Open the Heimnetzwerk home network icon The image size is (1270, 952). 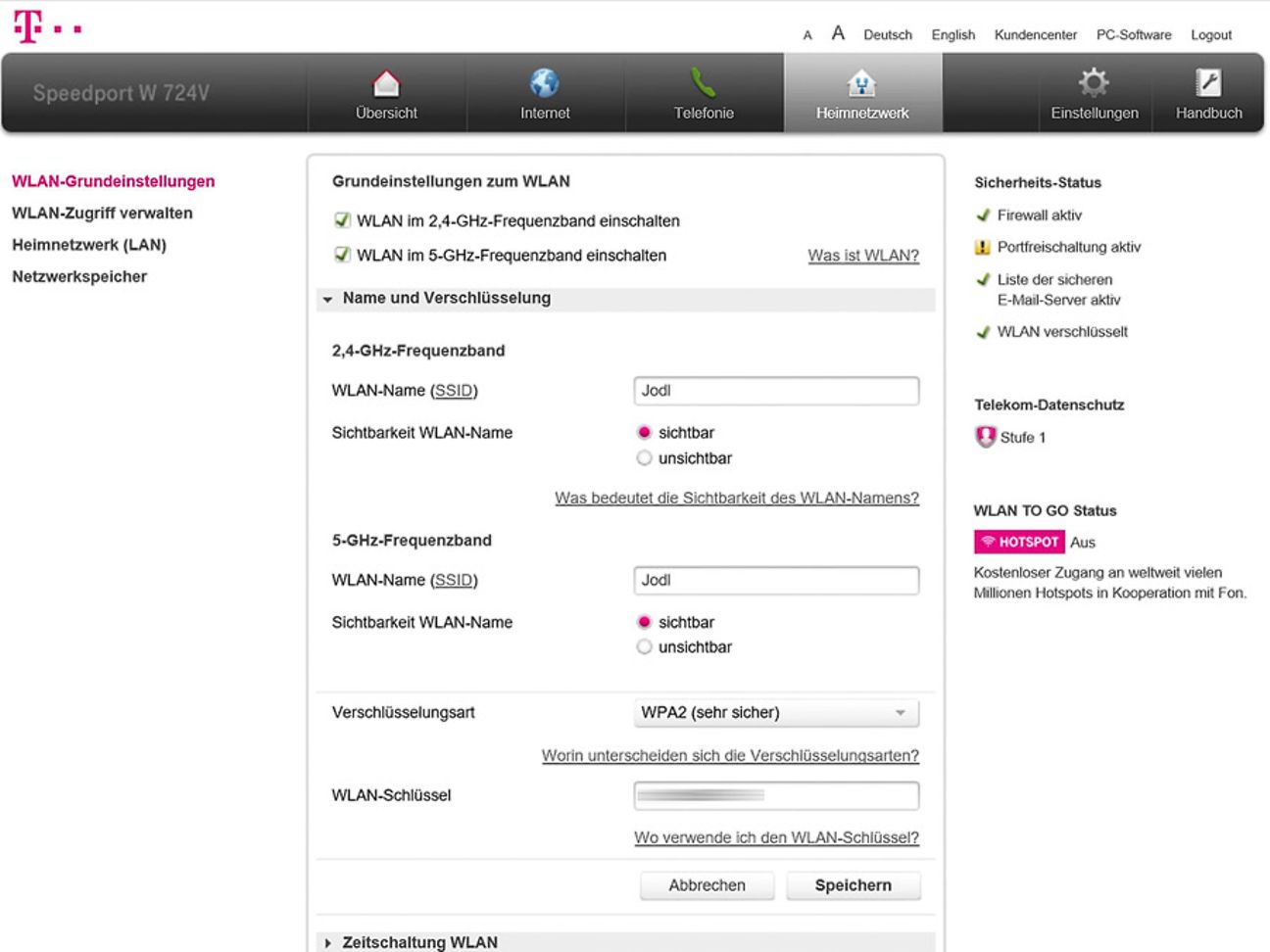point(862,83)
